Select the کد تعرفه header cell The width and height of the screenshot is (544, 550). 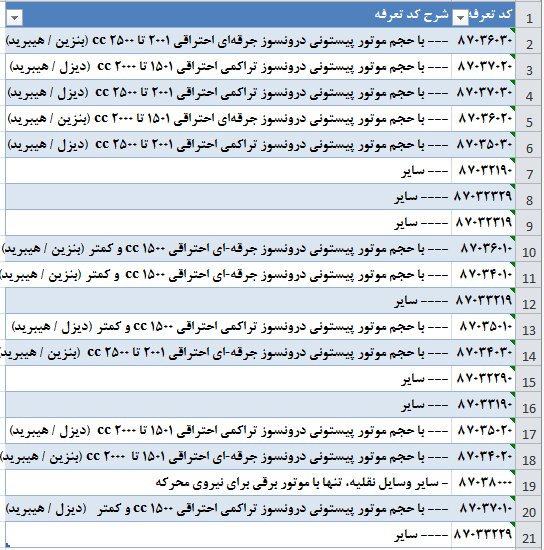(483, 15)
